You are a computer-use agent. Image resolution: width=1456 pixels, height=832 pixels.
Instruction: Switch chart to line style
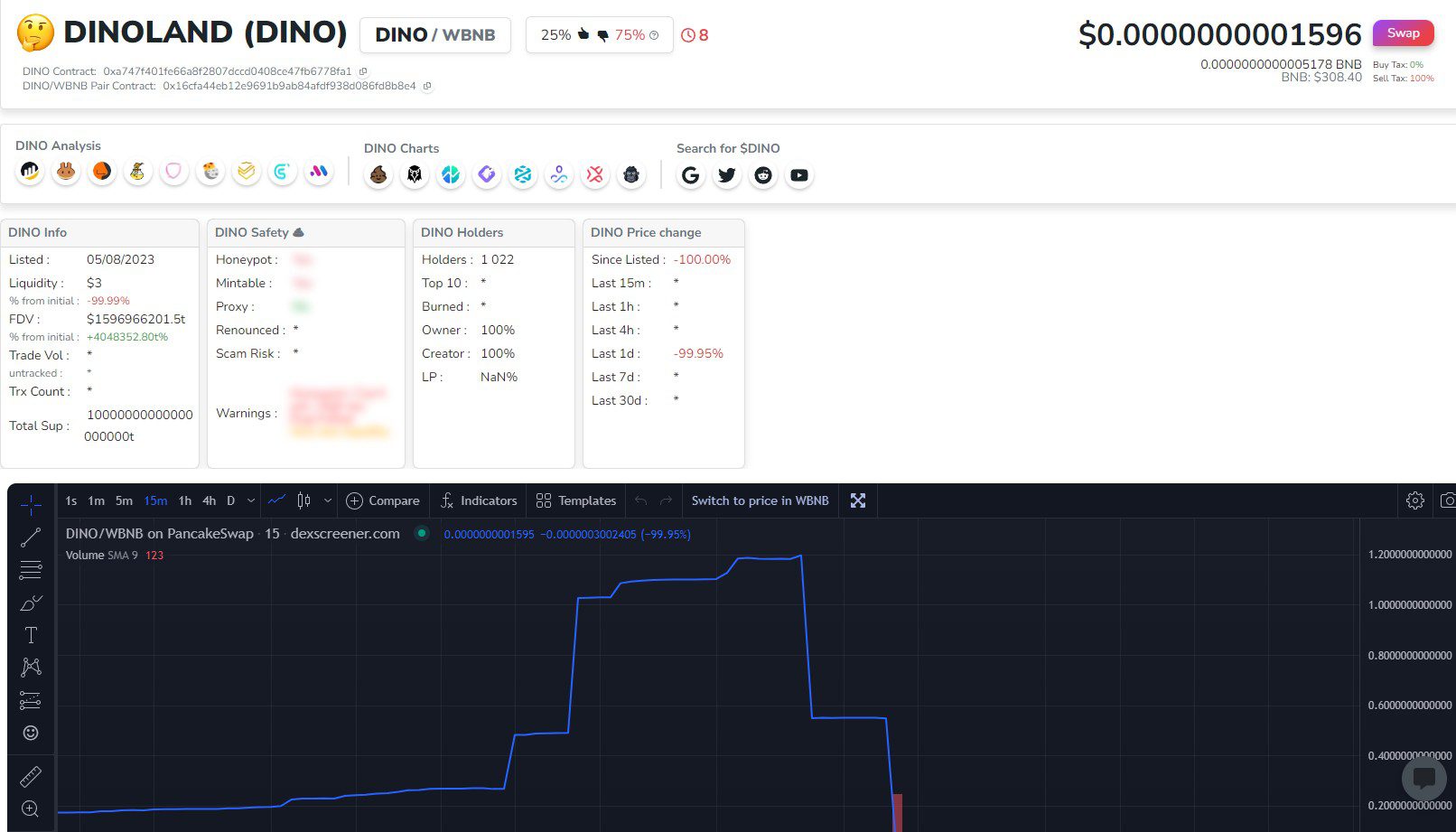(277, 500)
